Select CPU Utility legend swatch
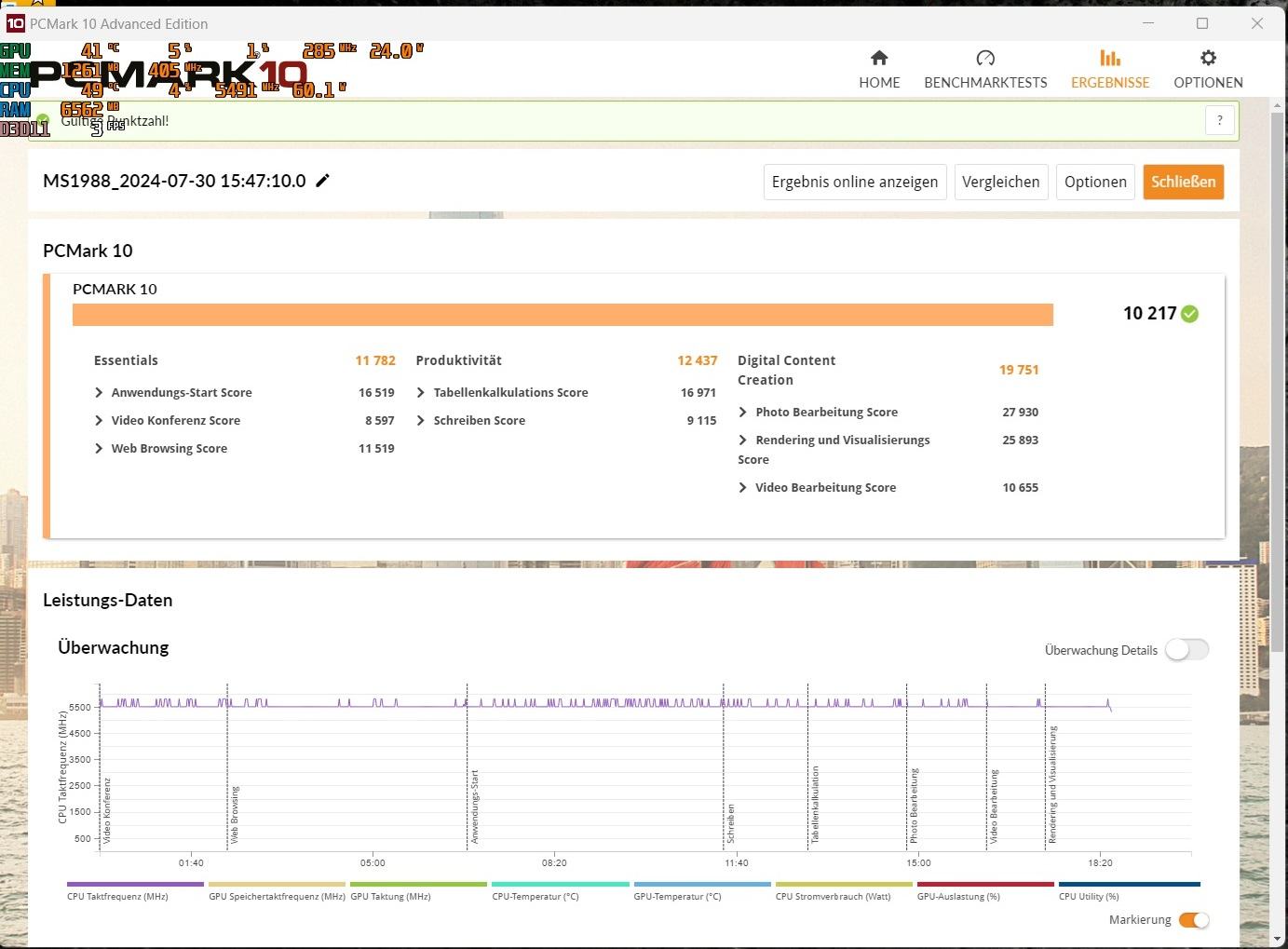The image size is (1288, 949). tap(1130, 885)
